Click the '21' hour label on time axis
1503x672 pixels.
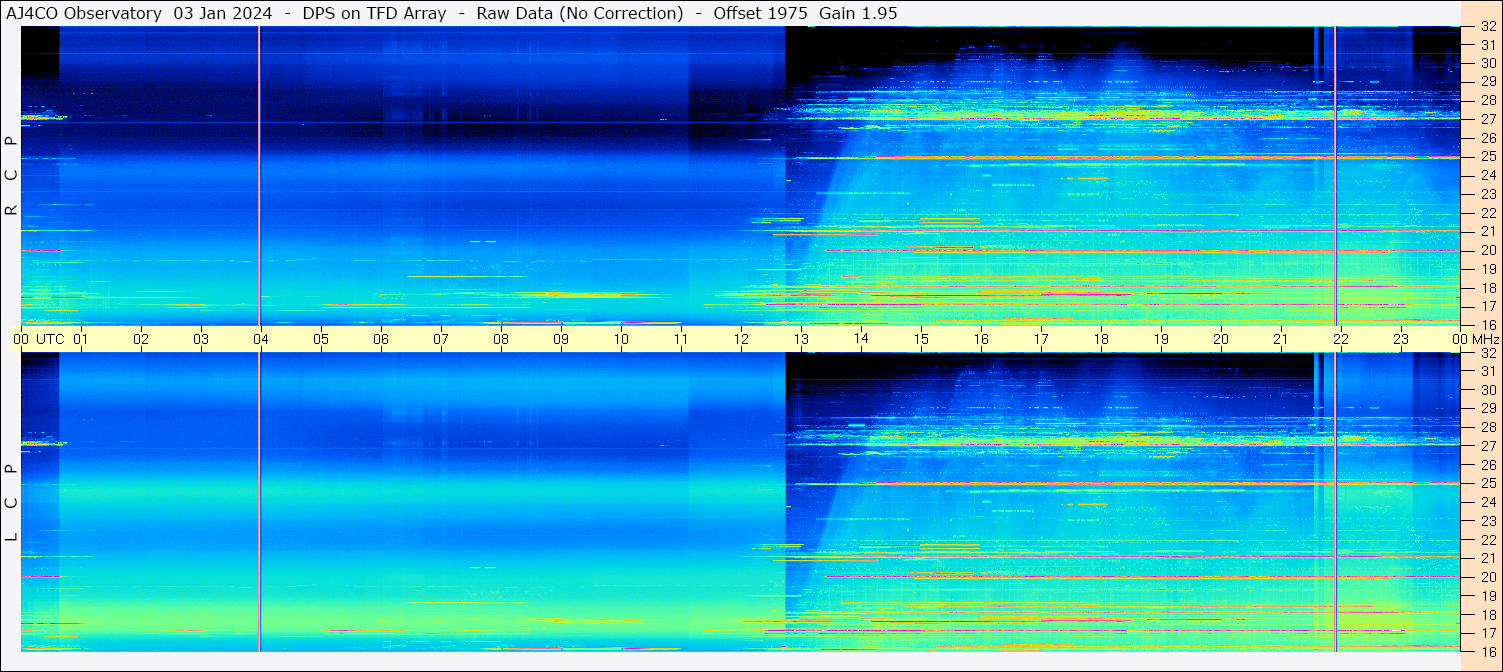click(x=1281, y=339)
